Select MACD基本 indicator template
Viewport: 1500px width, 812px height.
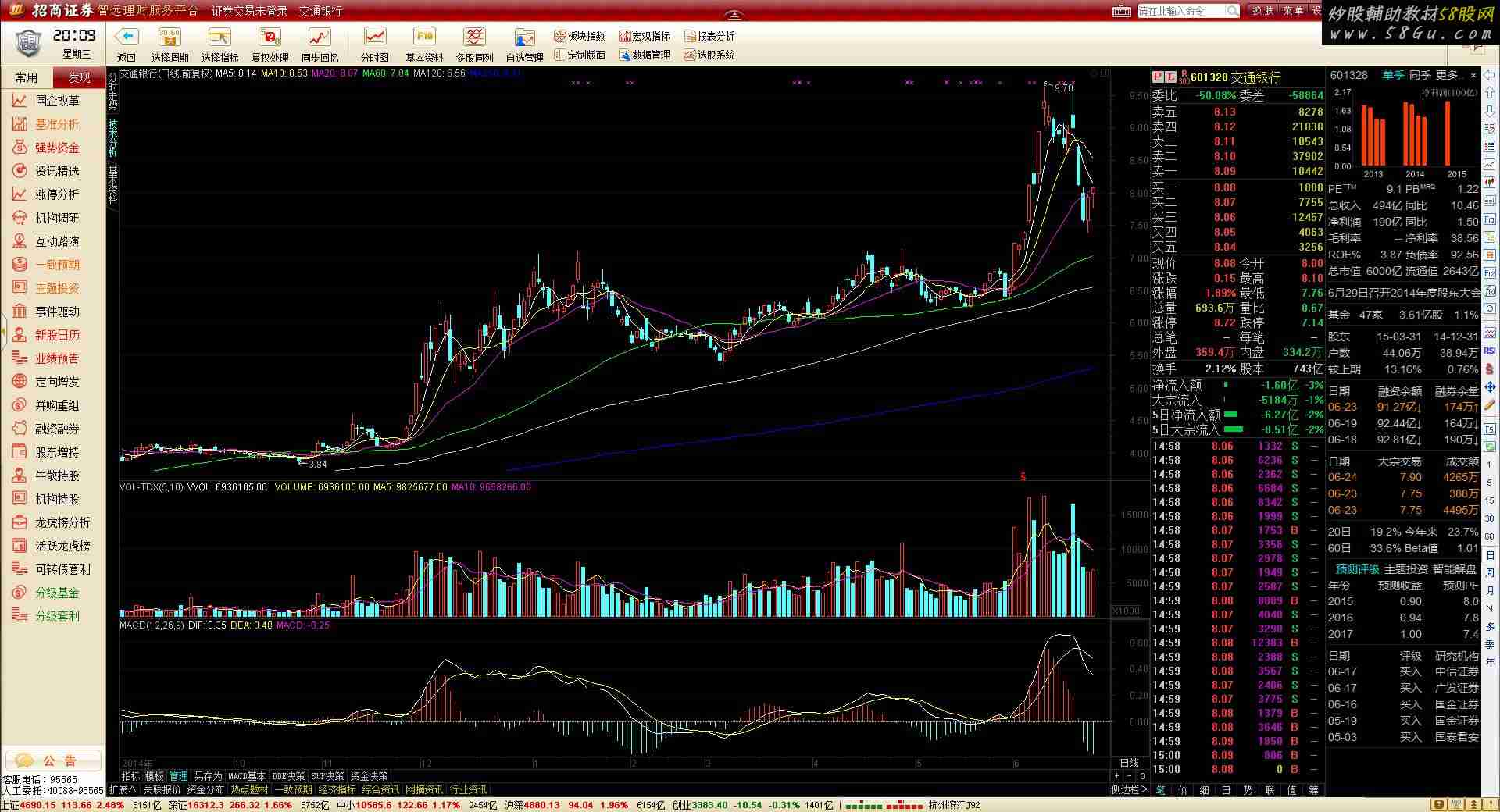coord(247,776)
